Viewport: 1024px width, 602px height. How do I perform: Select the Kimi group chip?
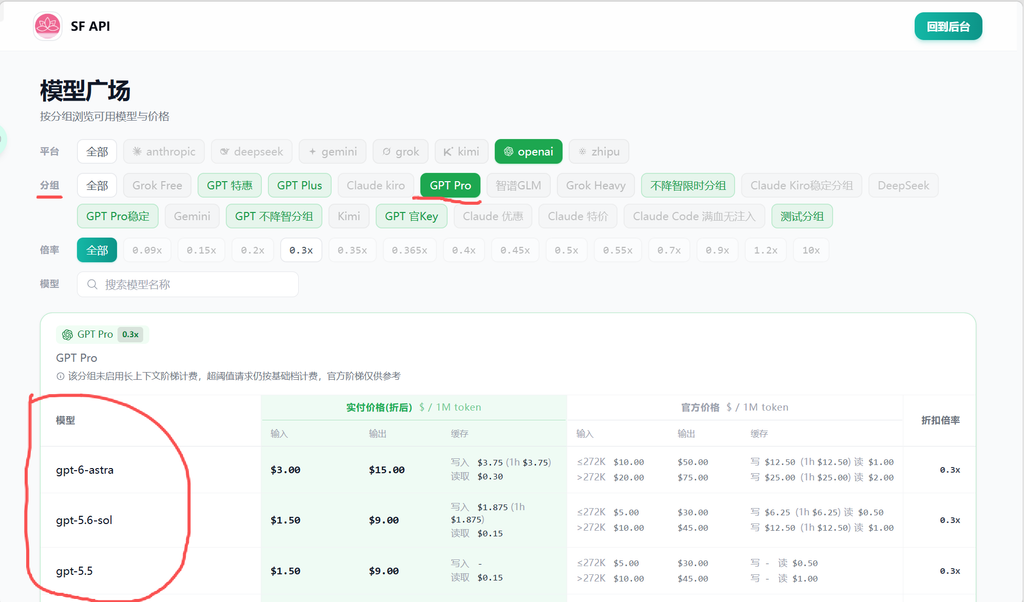point(349,216)
